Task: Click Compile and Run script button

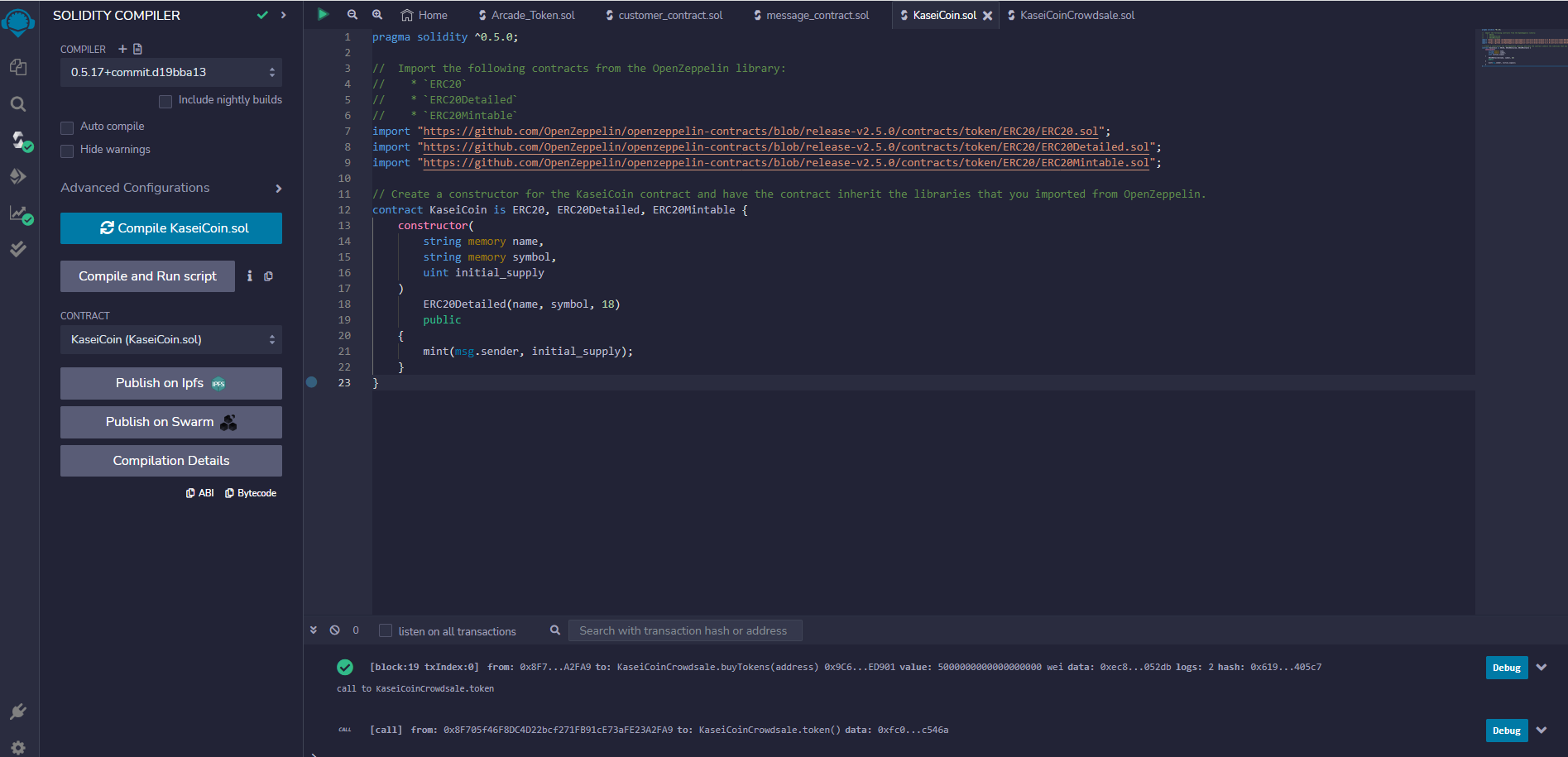Action: [147, 276]
